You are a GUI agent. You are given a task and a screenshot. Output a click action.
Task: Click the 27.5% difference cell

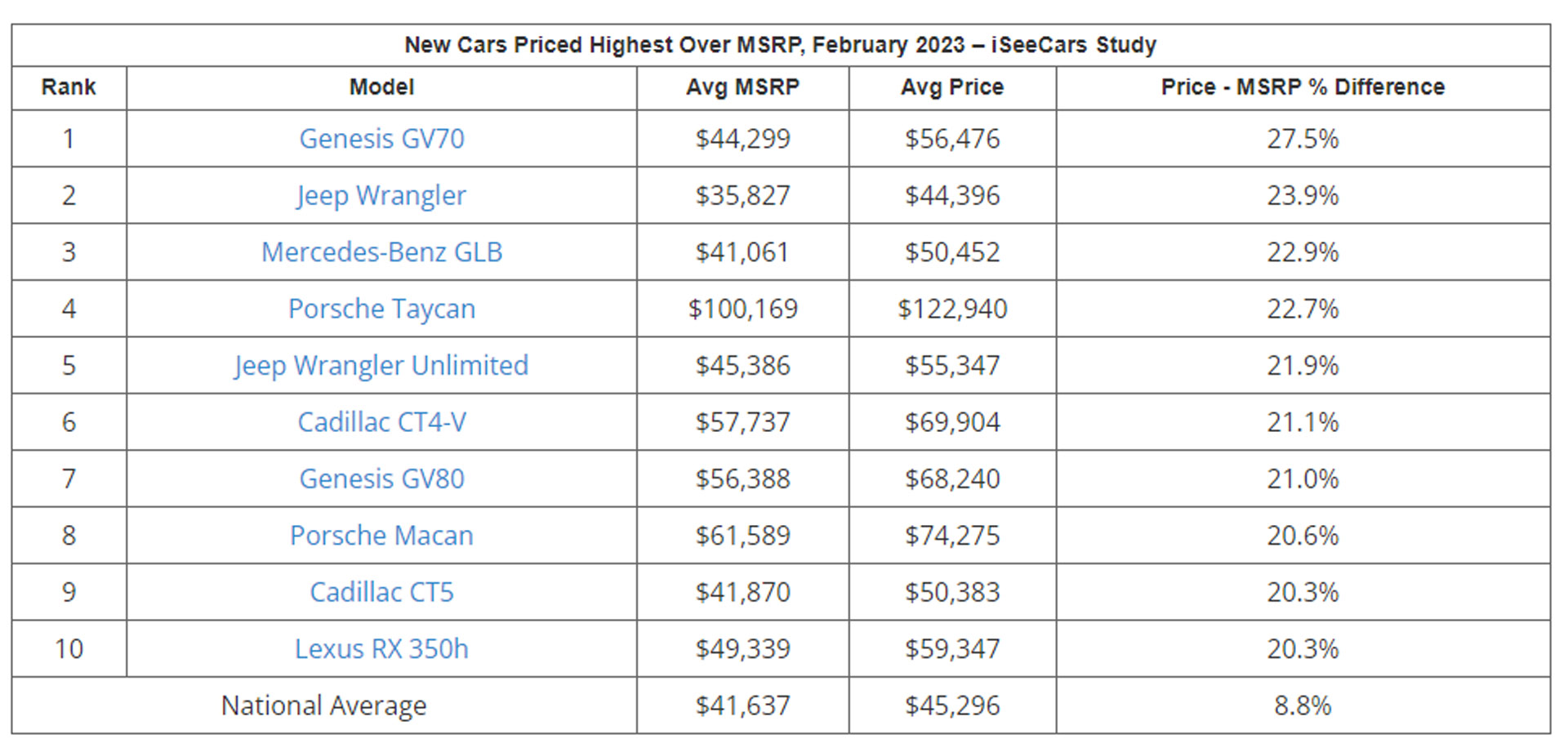click(x=1303, y=139)
